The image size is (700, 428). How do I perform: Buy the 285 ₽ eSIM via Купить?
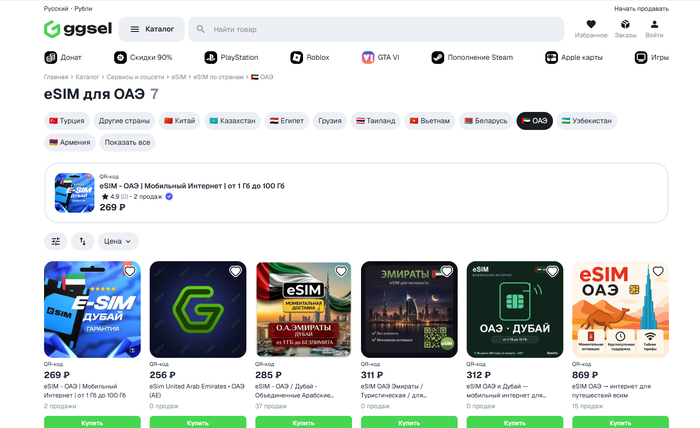[304, 422]
